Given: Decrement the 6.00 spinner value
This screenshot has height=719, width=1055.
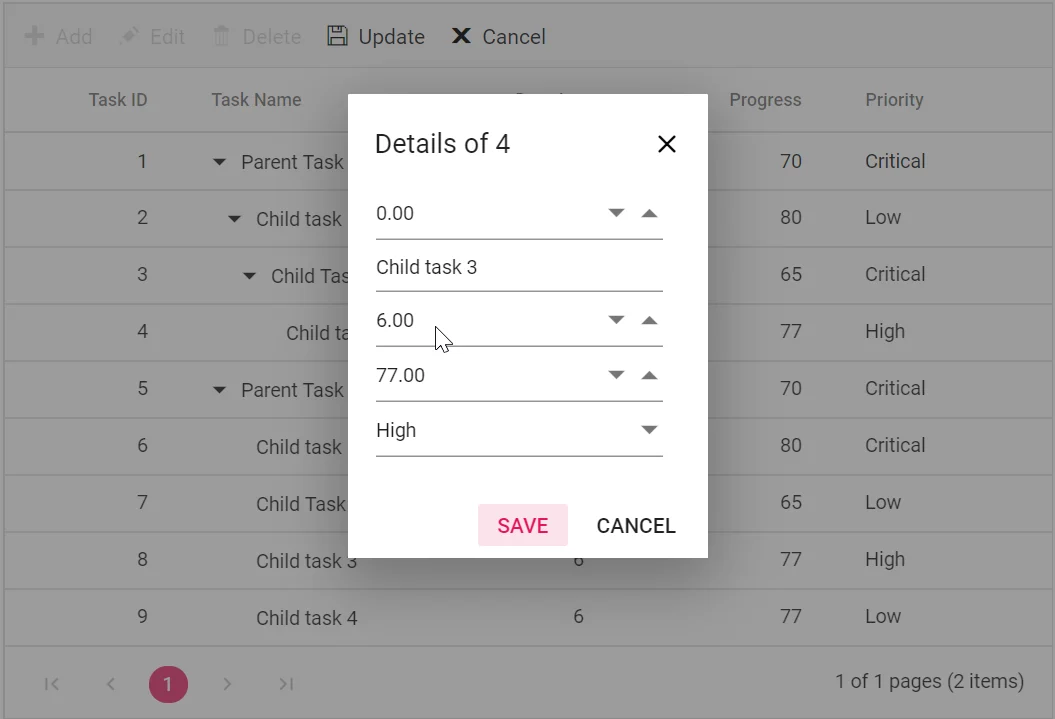Looking at the screenshot, I should (617, 320).
